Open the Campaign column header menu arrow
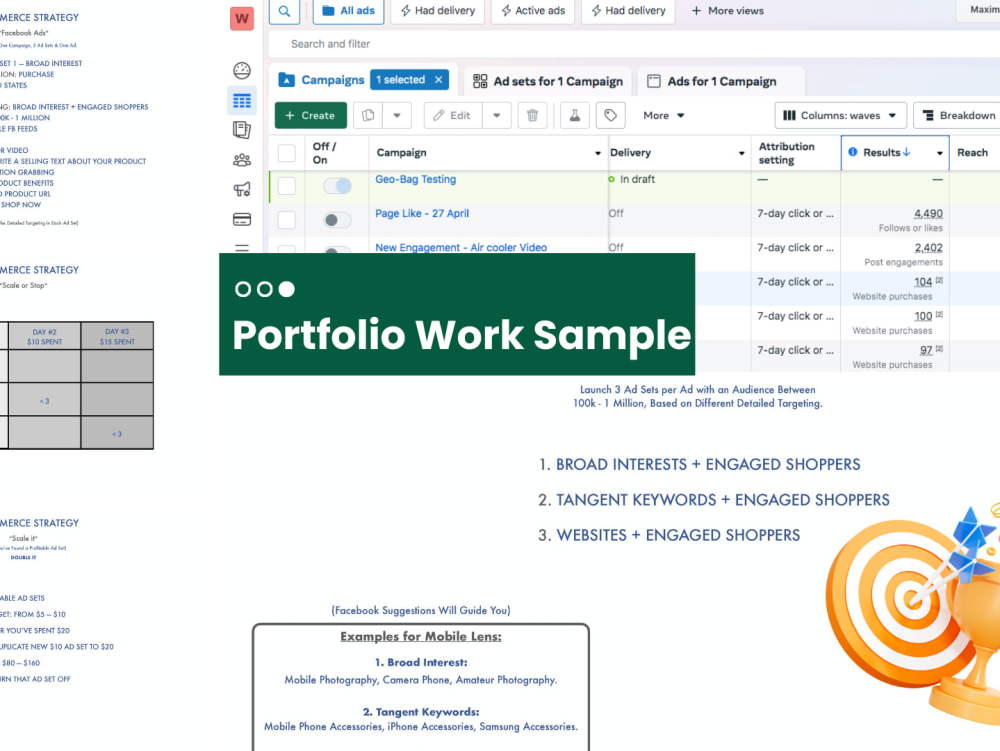The image size is (1000, 751). click(x=598, y=153)
